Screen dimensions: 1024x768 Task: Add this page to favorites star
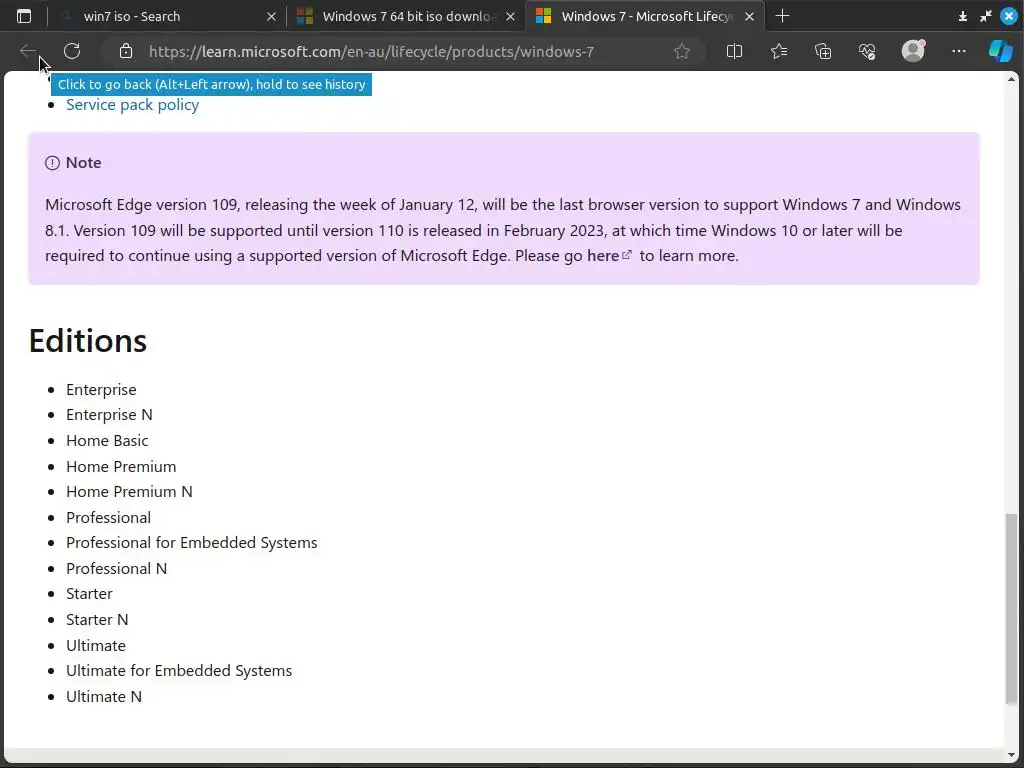(x=682, y=51)
